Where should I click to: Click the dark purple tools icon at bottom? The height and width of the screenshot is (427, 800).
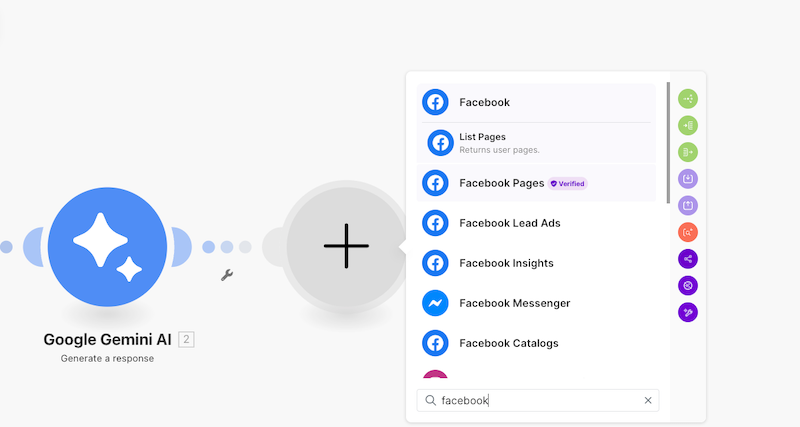pos(688,312)
